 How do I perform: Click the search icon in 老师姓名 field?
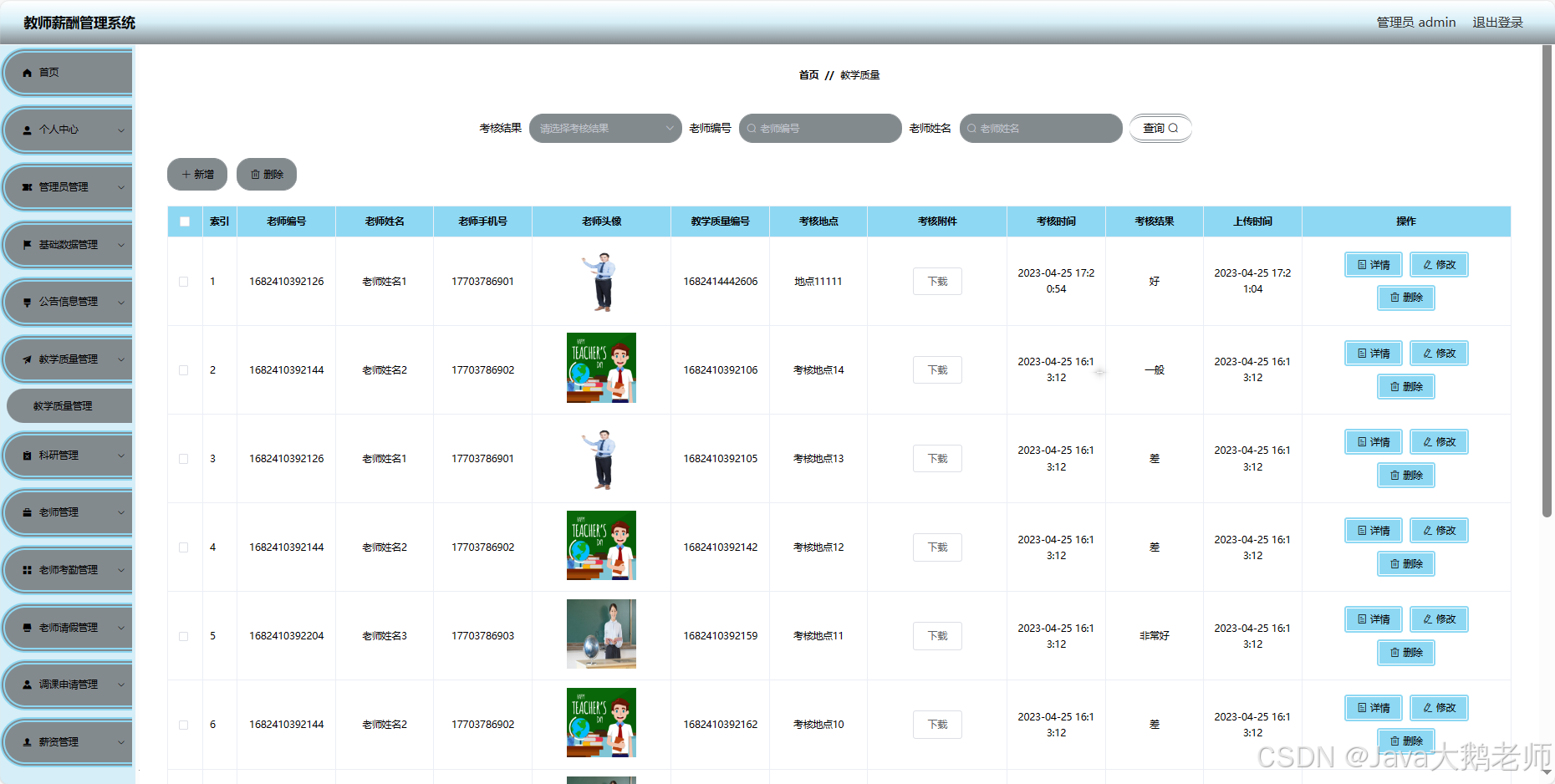[971, 129]
